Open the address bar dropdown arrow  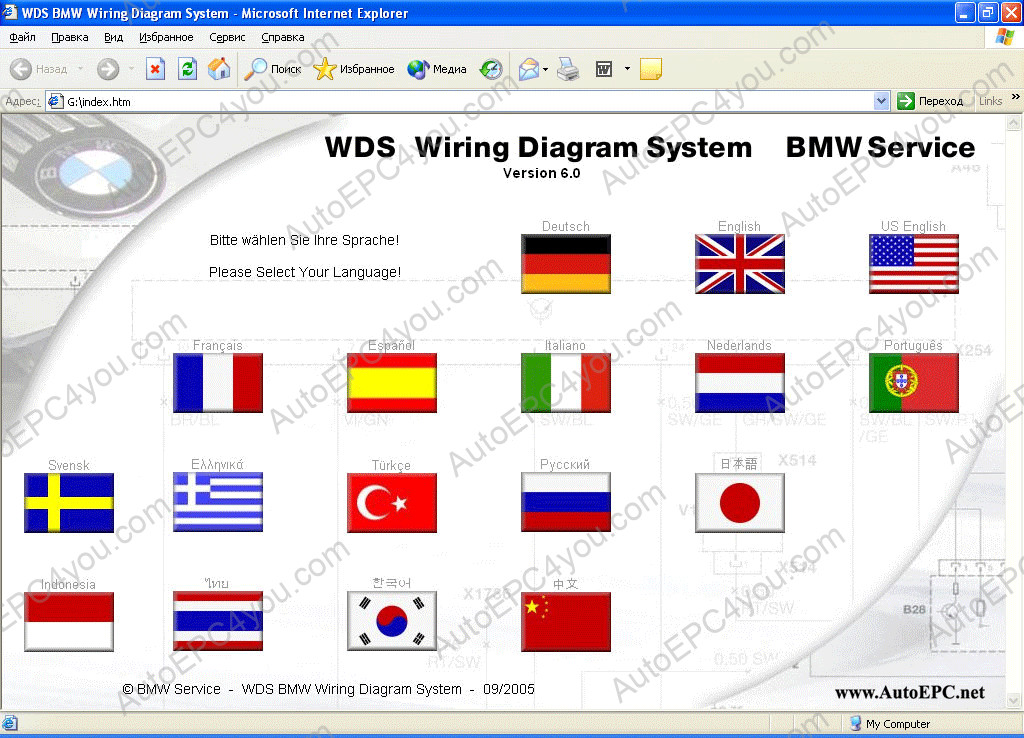pos(881,101)
